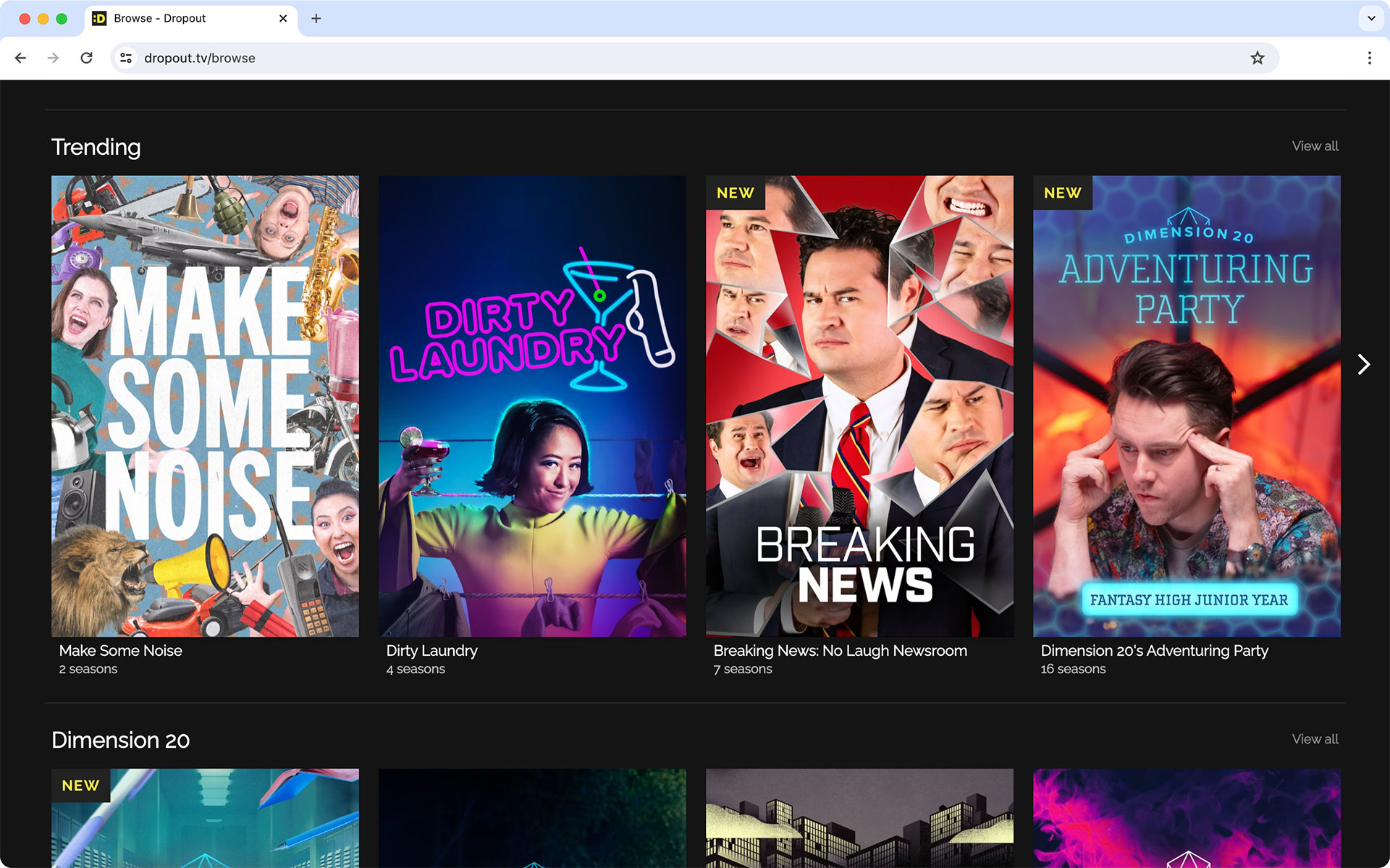The width and height of the screenshot is (1390, 868).
Task: Click the Trending section heading
Action: 96,147
